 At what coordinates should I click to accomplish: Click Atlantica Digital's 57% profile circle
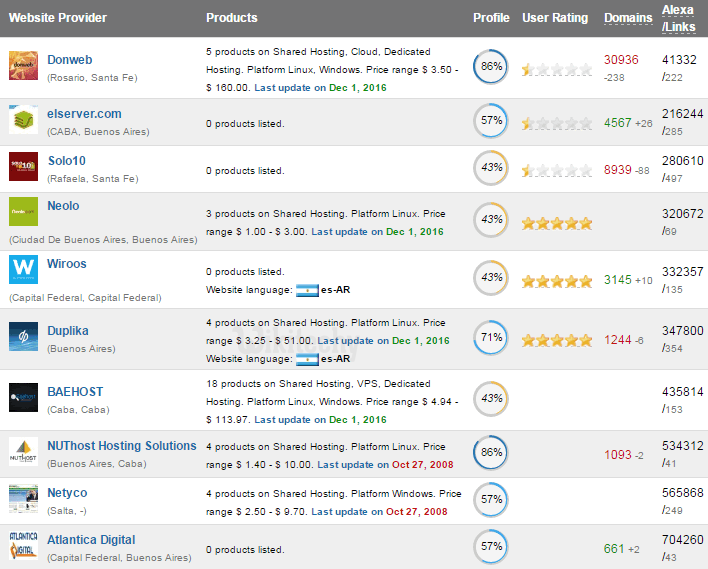(x=491, y=546)
